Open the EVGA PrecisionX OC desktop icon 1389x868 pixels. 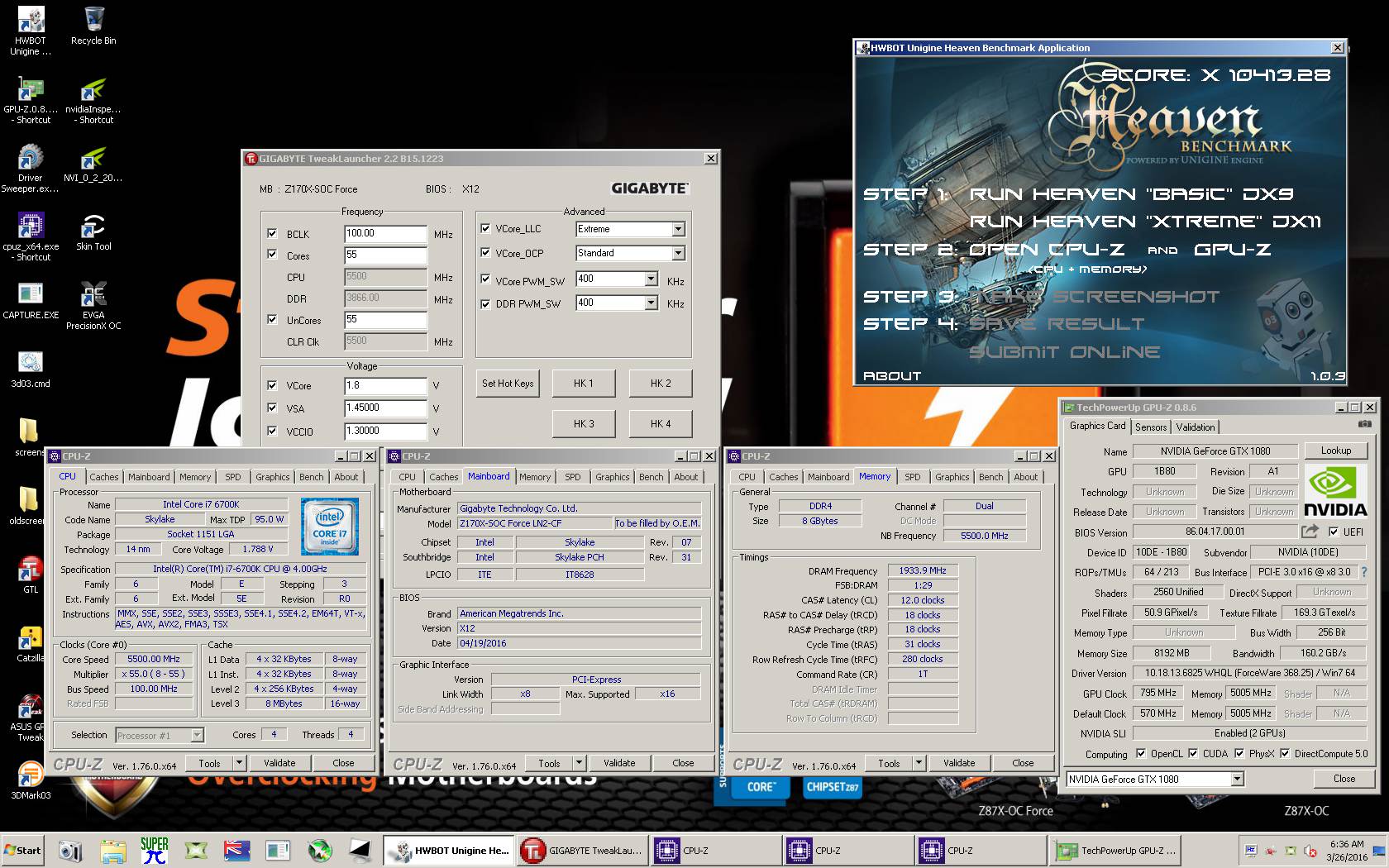[93, 306]
